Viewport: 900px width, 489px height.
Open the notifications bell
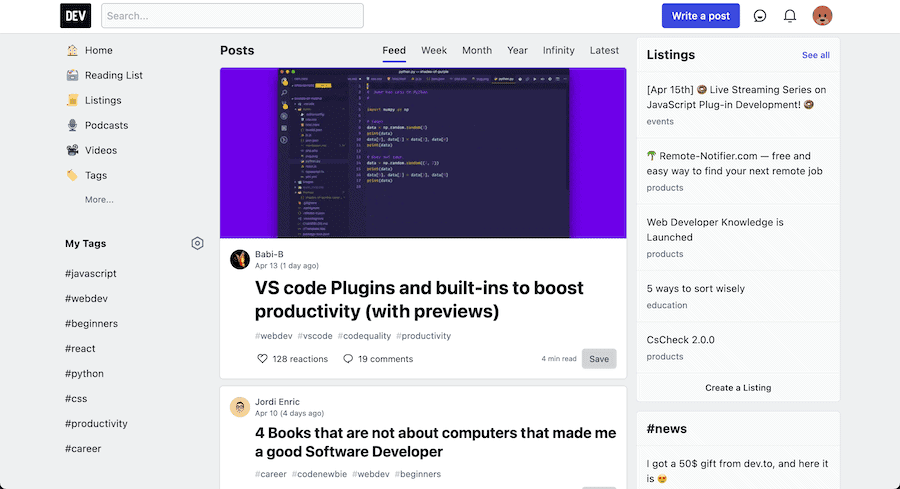[x=790, y=16]
